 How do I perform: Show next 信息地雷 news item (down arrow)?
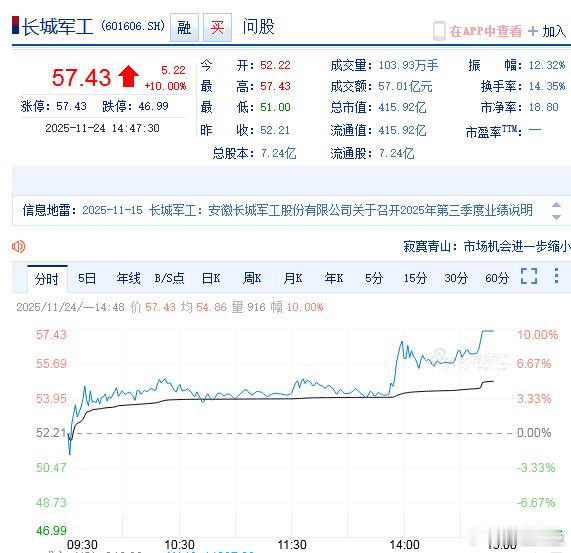pos(556,217)
